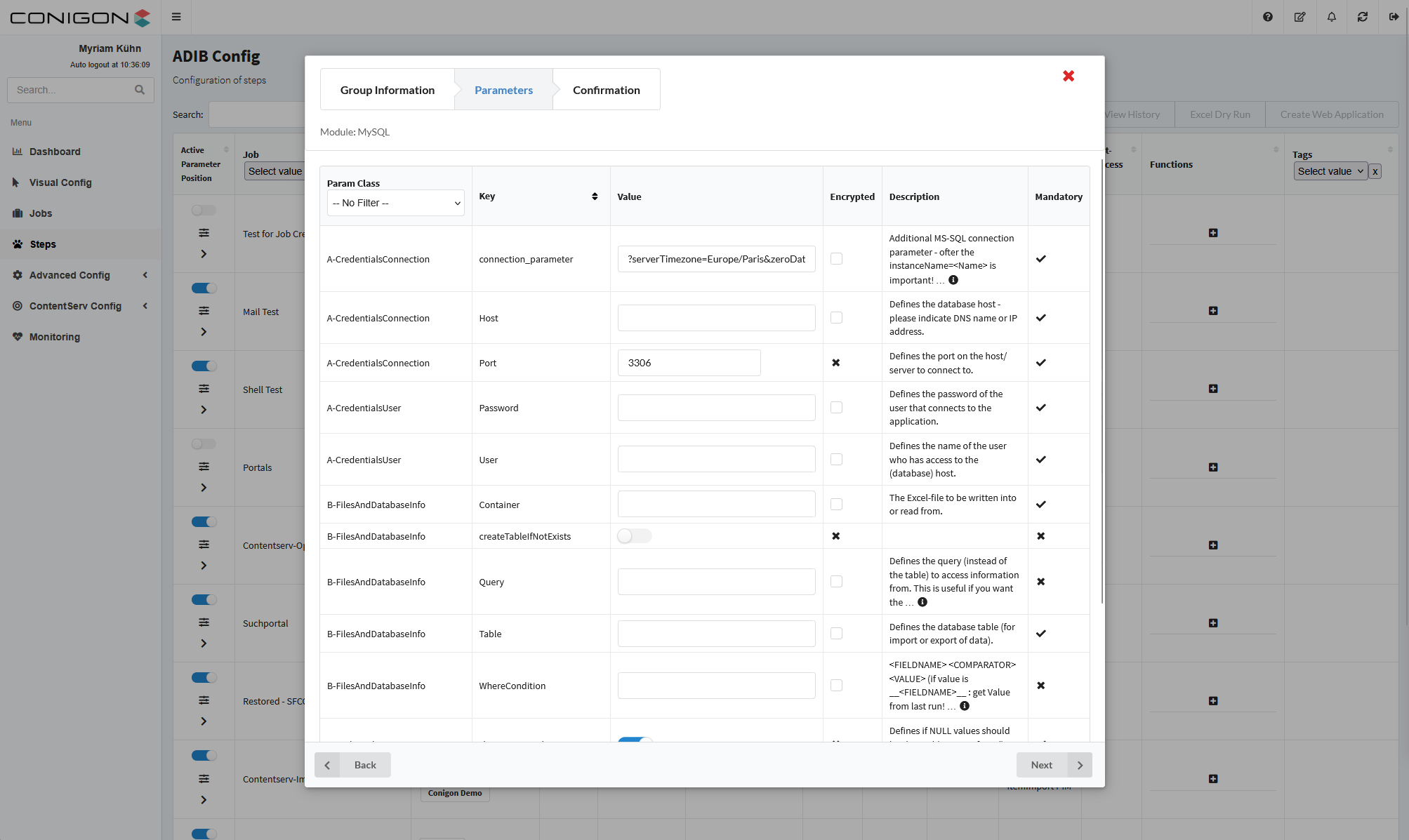The width and height of the screenshot is (1409, 840).
Task: Open the Param Class filter dropdown
Action: (x=395, y=203)
